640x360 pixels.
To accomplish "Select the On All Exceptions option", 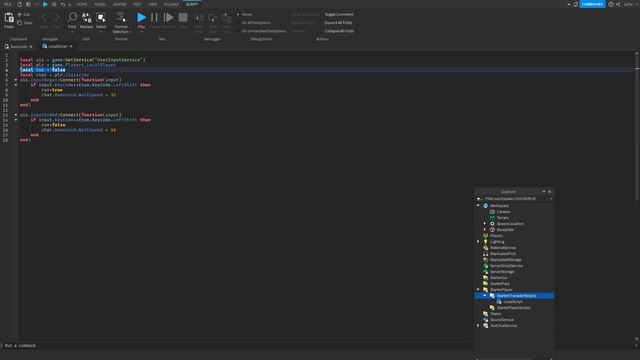I will point(253,23).
